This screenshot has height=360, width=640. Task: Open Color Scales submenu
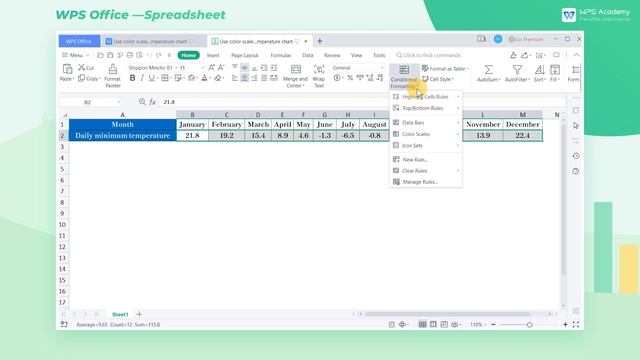point(426,134)
